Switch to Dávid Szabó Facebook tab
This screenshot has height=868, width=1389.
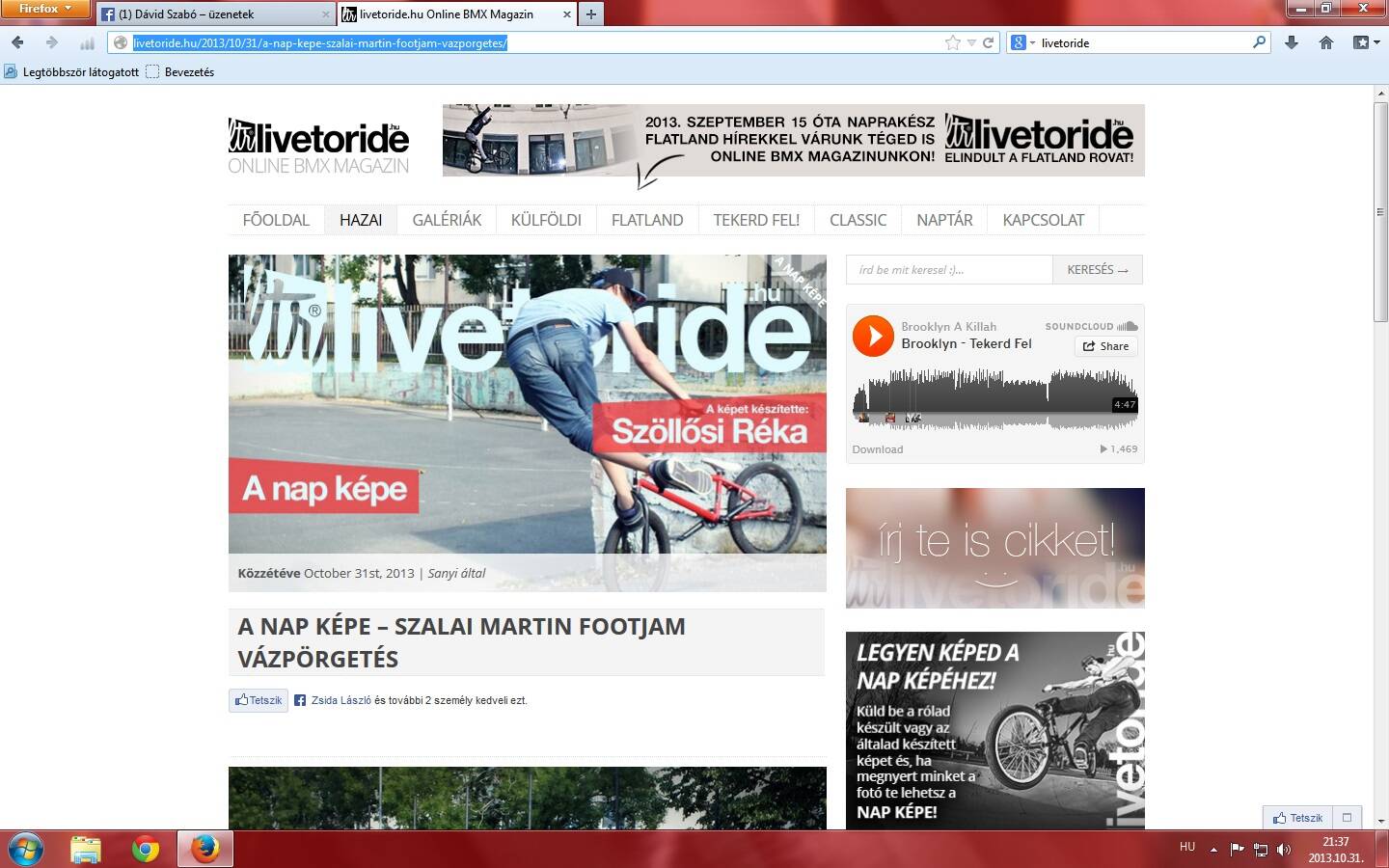[216, 14]
